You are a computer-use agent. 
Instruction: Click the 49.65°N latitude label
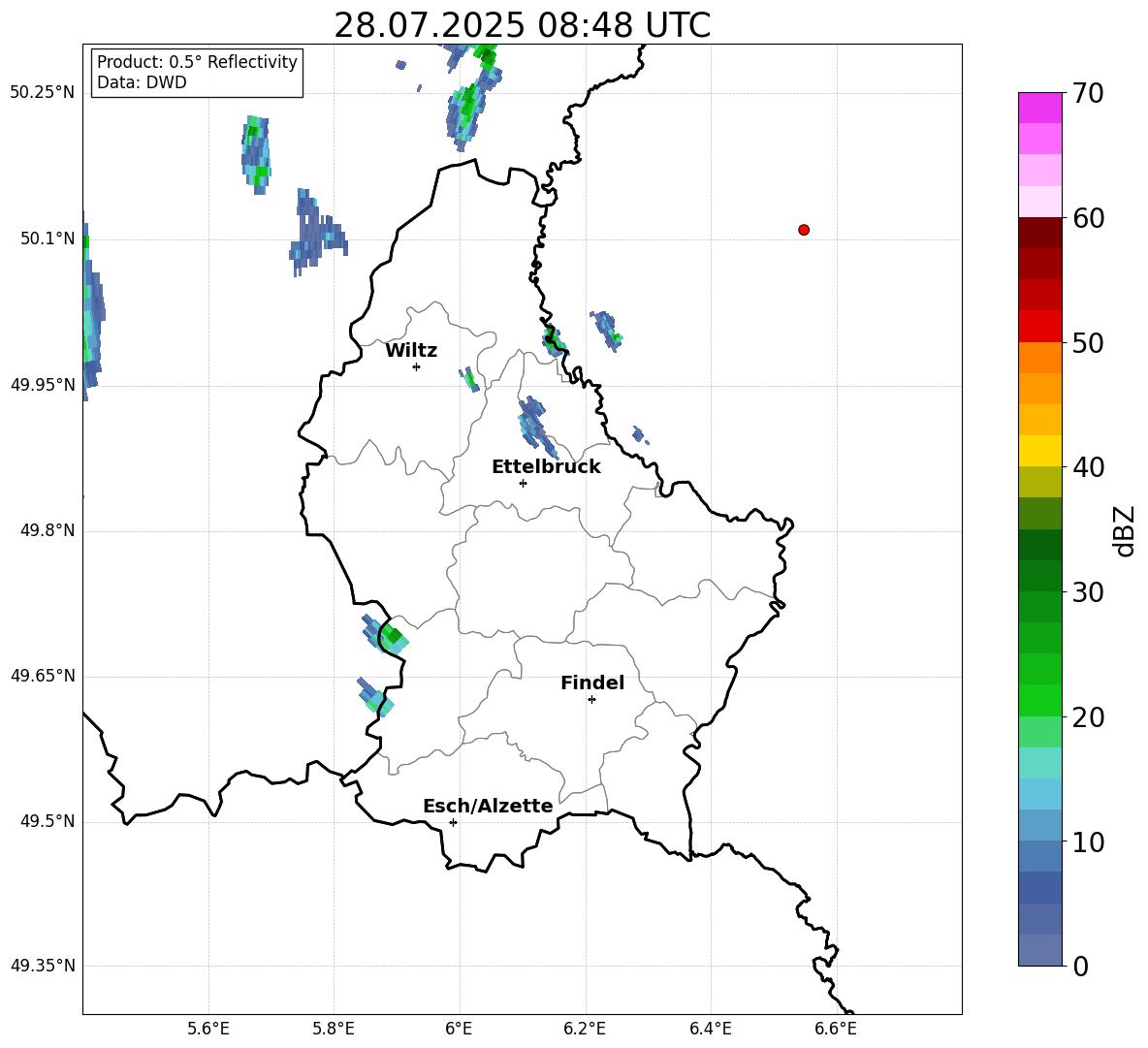coord(43,675)
